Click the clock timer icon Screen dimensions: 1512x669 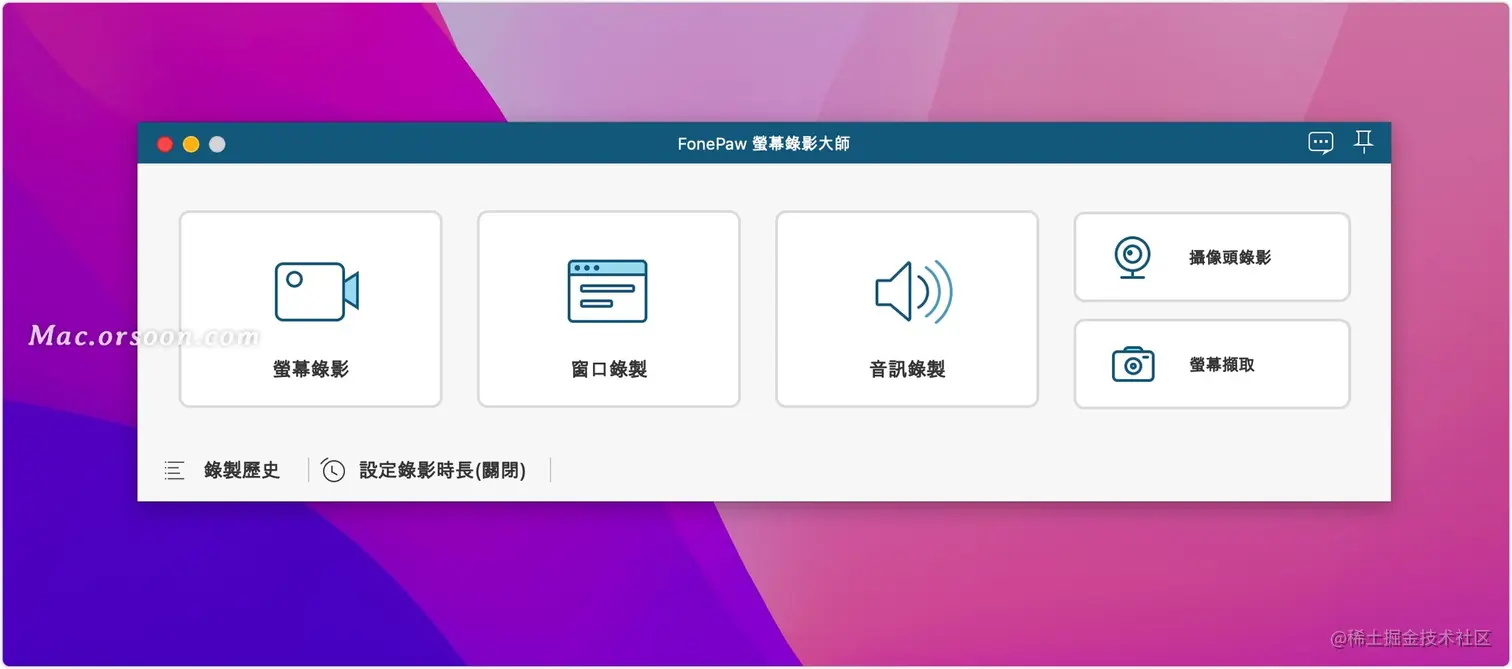tap(333, 470)
